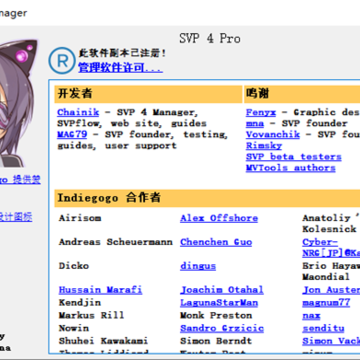Open senditu link
Viewport: 360px width, 360px height.
click(323, 328)
